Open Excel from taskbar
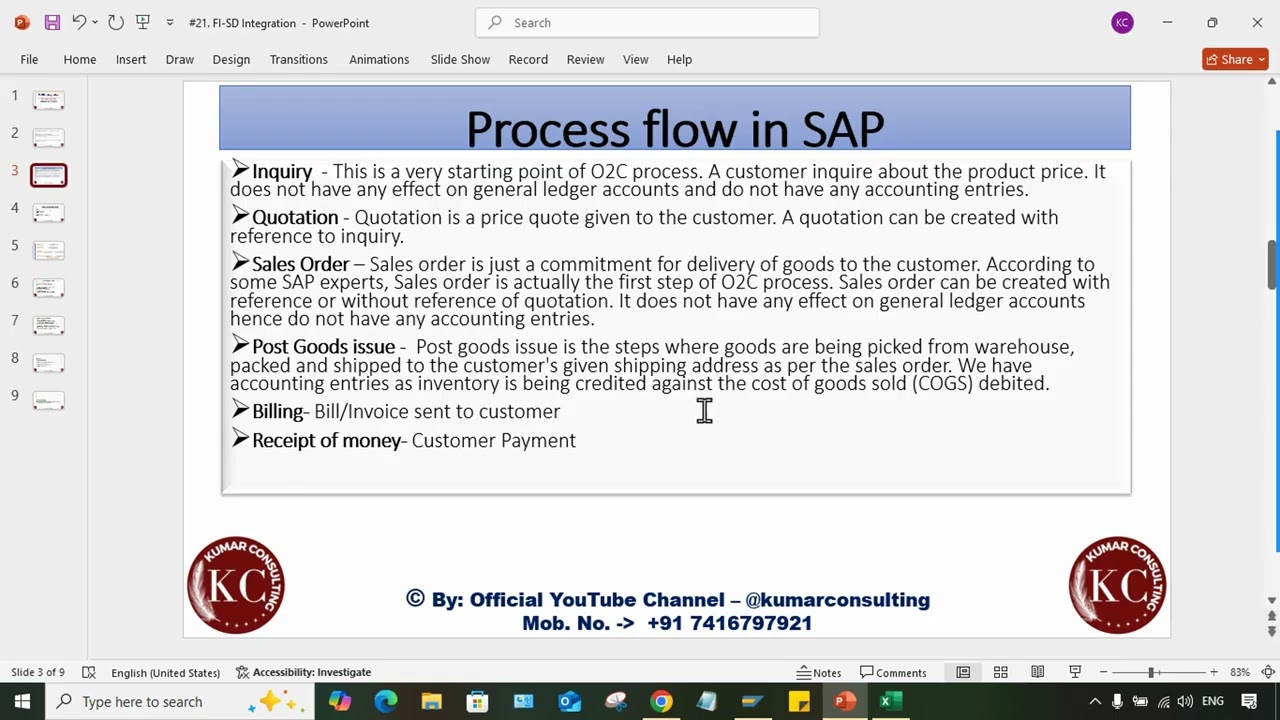1280x720 pixels. coord(891,701)
